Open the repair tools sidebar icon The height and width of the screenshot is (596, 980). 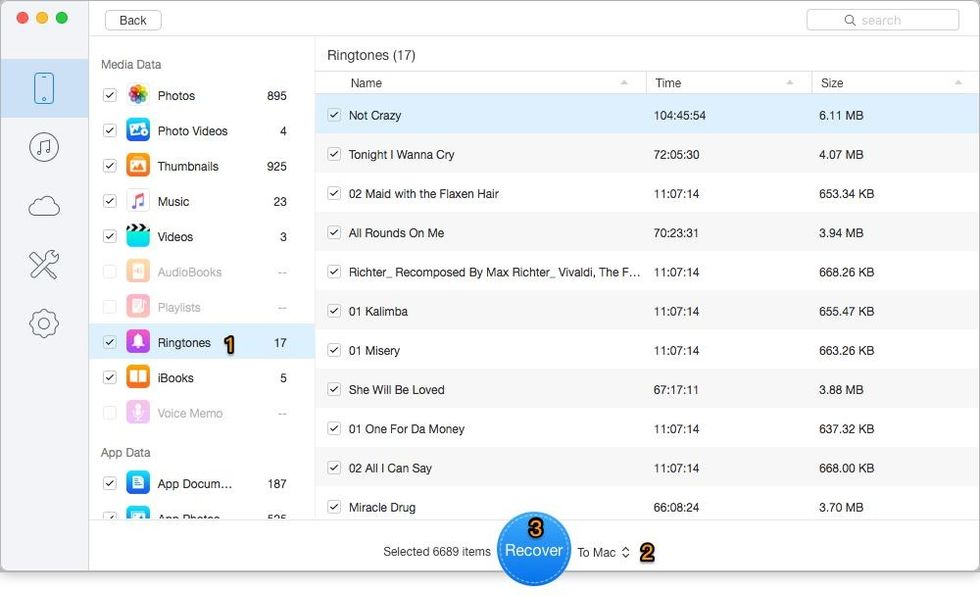pos(44,264)
